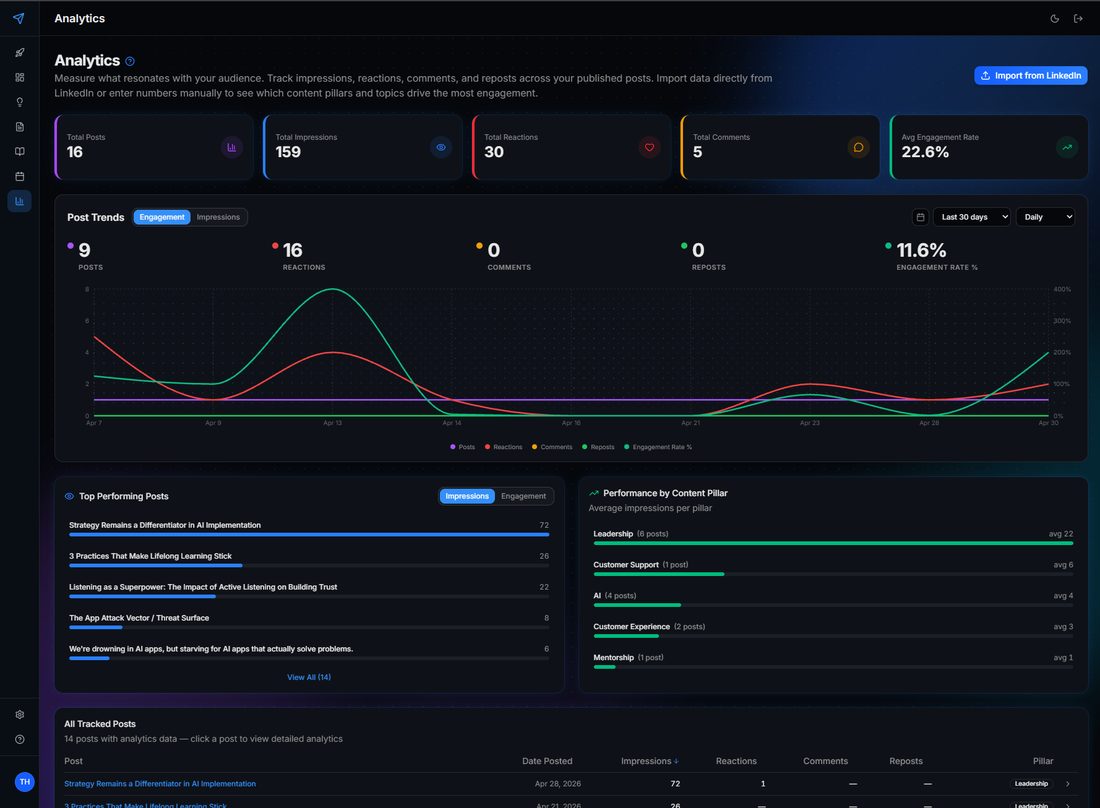Toggle Posts series in chart legend

463,447
